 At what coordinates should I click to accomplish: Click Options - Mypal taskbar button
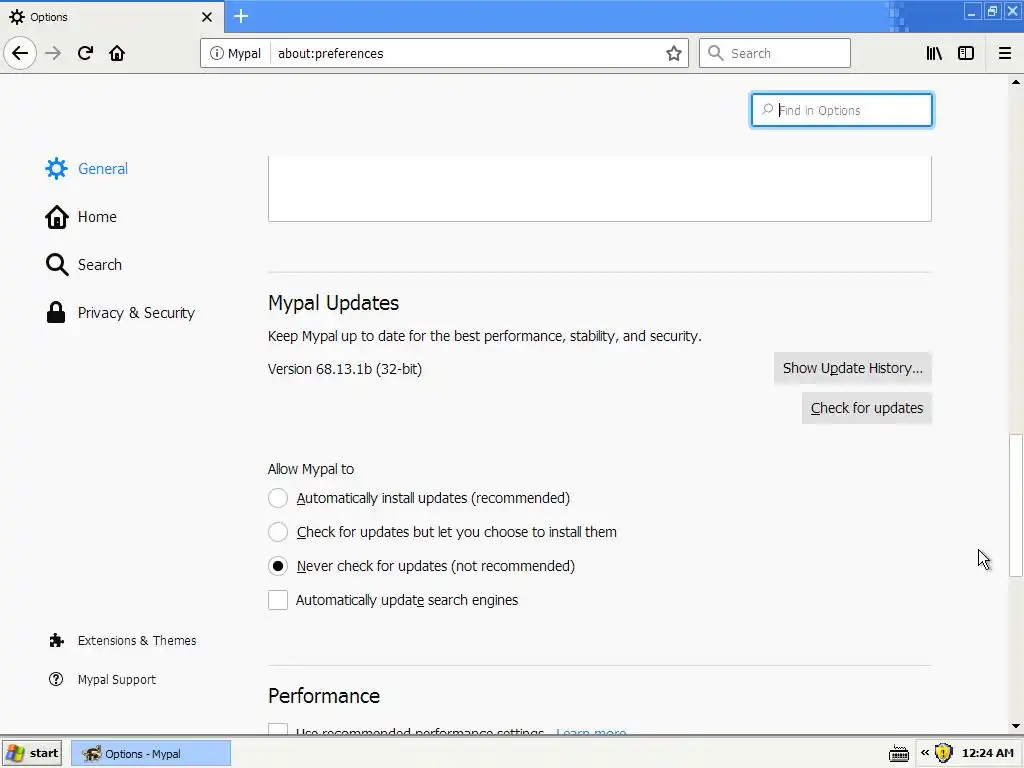pyautogui.click(x=150, y=754)
